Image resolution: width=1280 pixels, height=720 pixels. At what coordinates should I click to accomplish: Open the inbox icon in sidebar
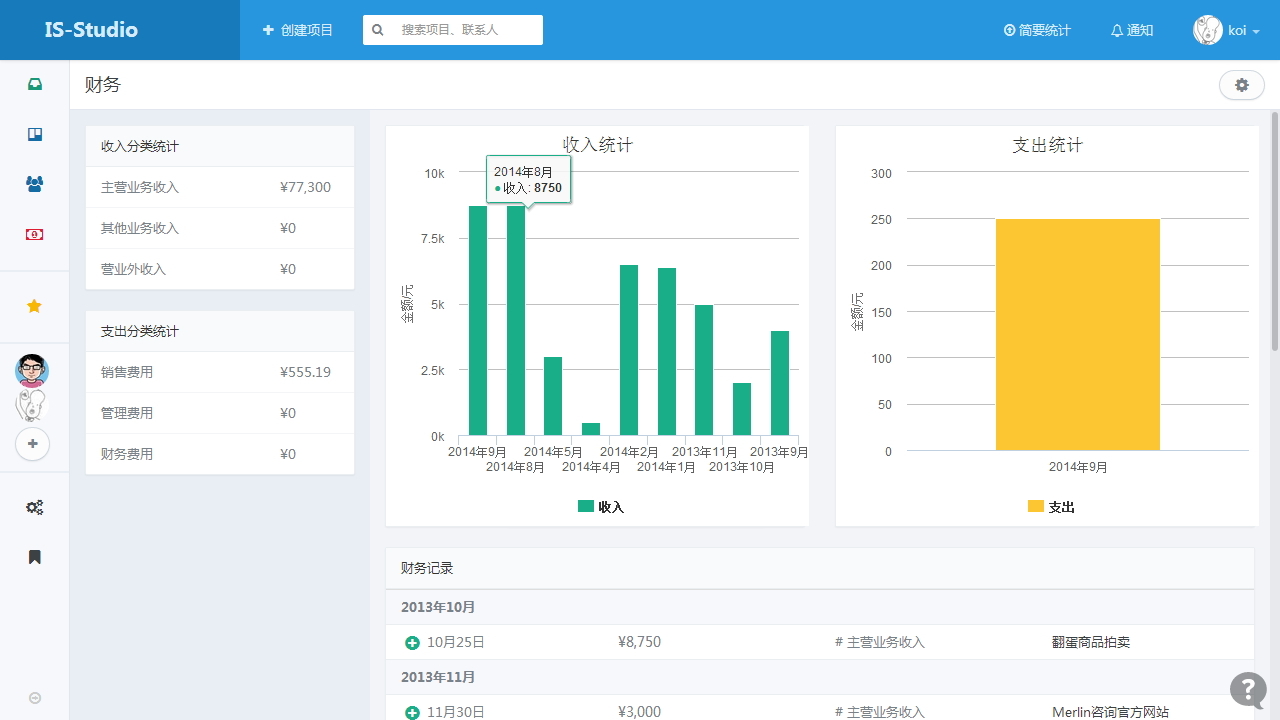pyautogui.click(x=35, y=85)
